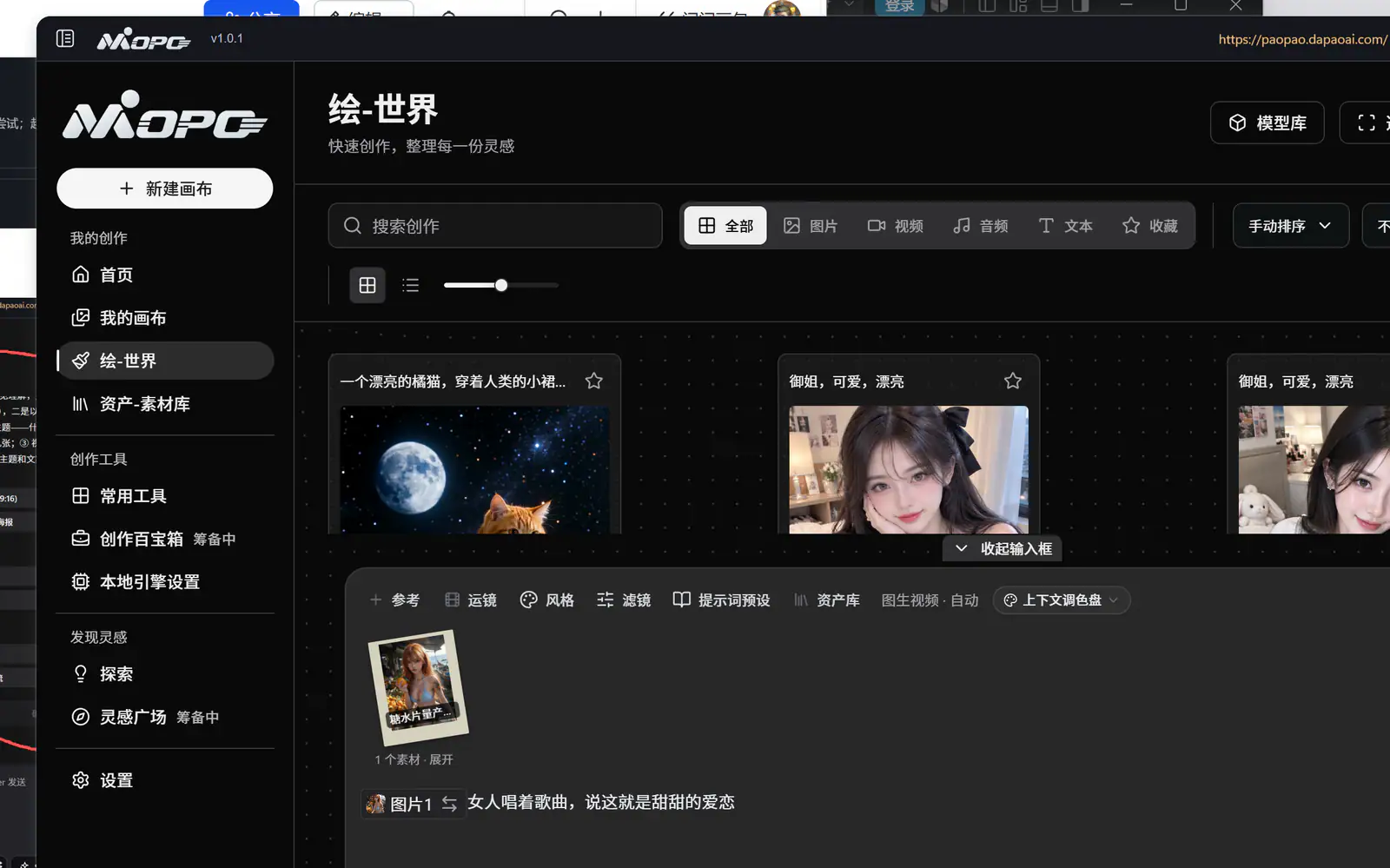Open Home (首页) in sidebar
1390x868 pixels.
(x=165, y=275)
